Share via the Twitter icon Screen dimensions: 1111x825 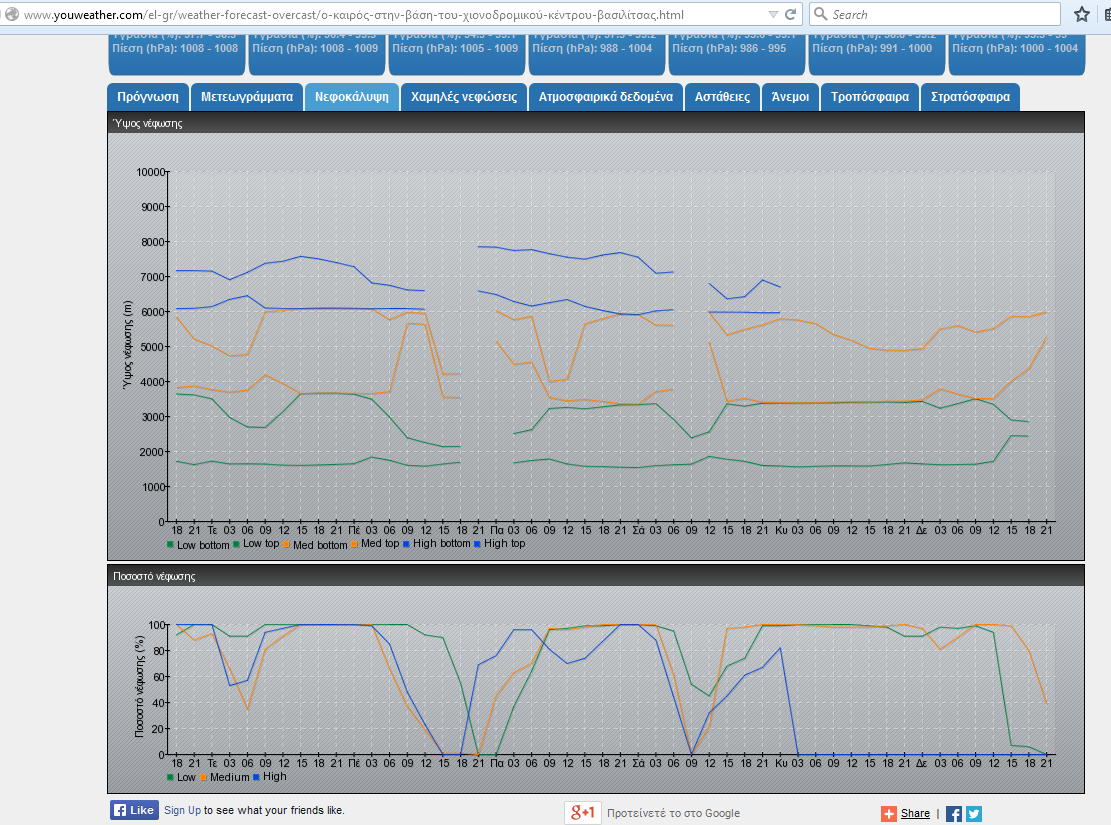(x=974, y=814)
